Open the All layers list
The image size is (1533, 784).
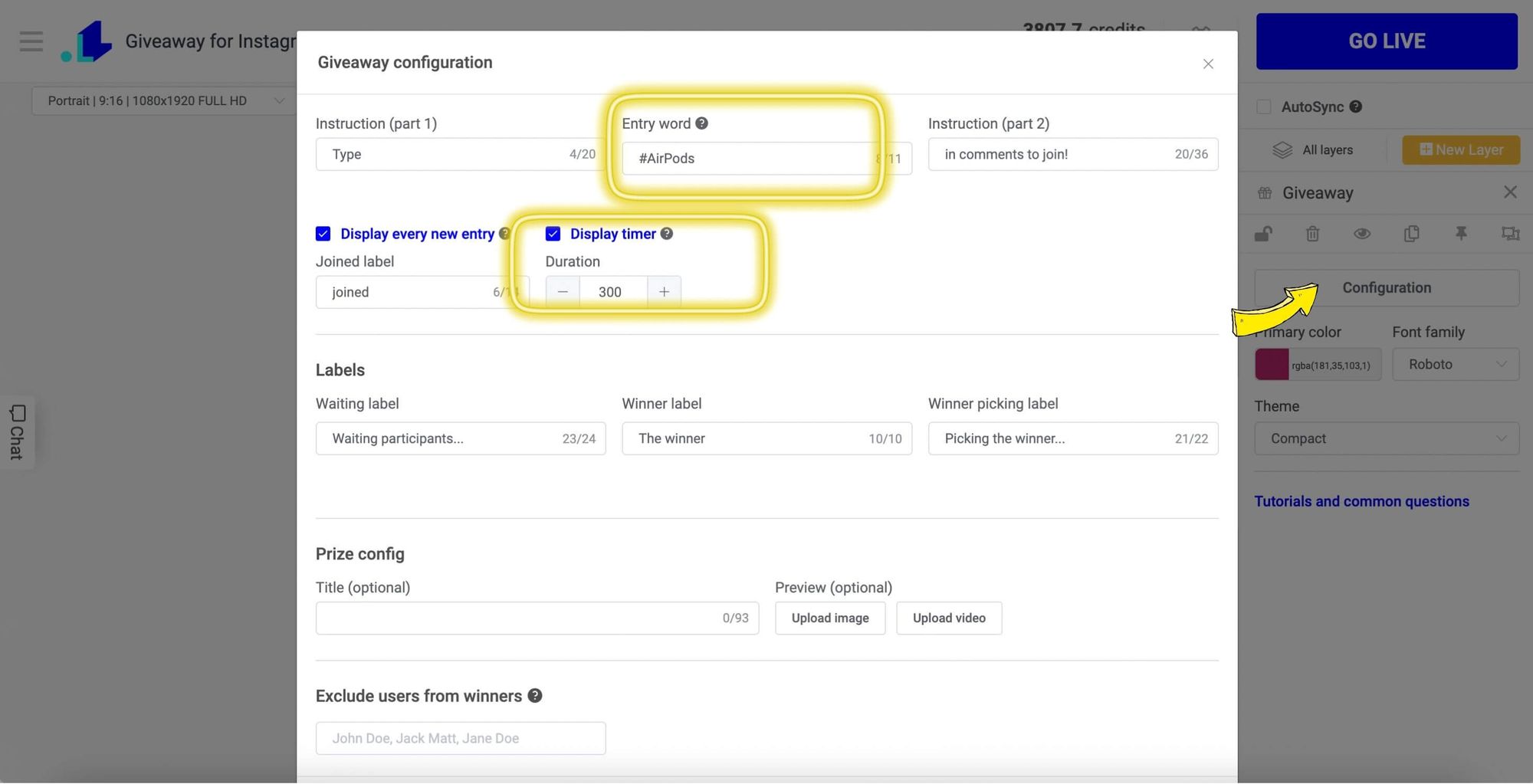pos(1314,150)
